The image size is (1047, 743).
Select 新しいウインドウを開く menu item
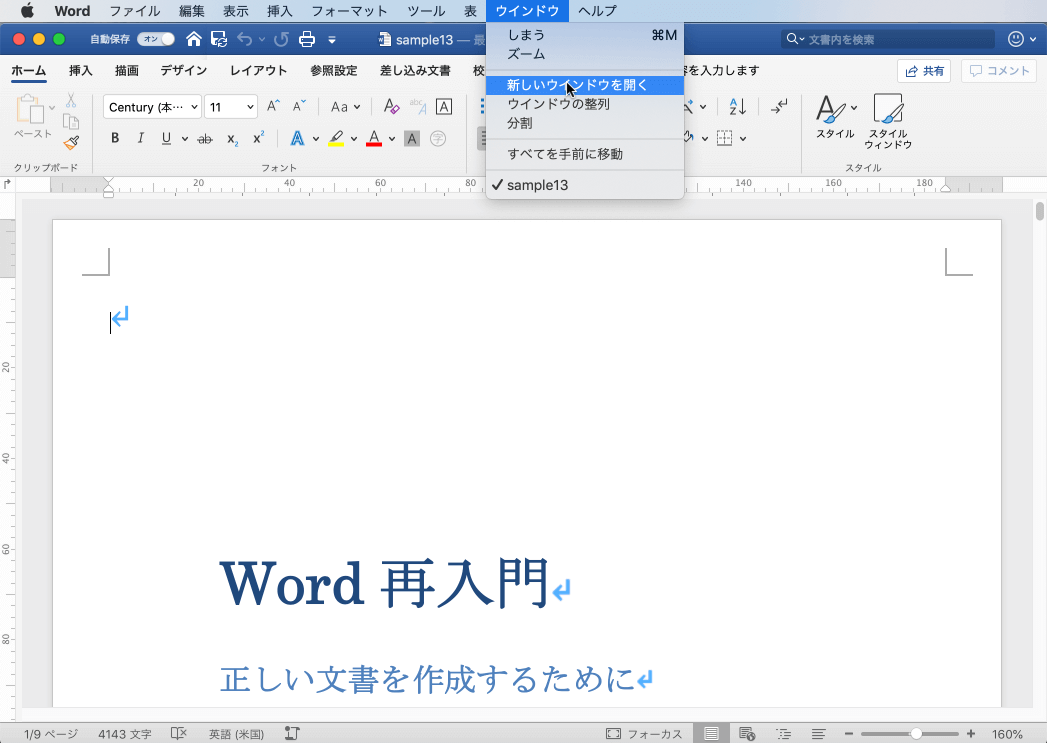pos(585,85)
